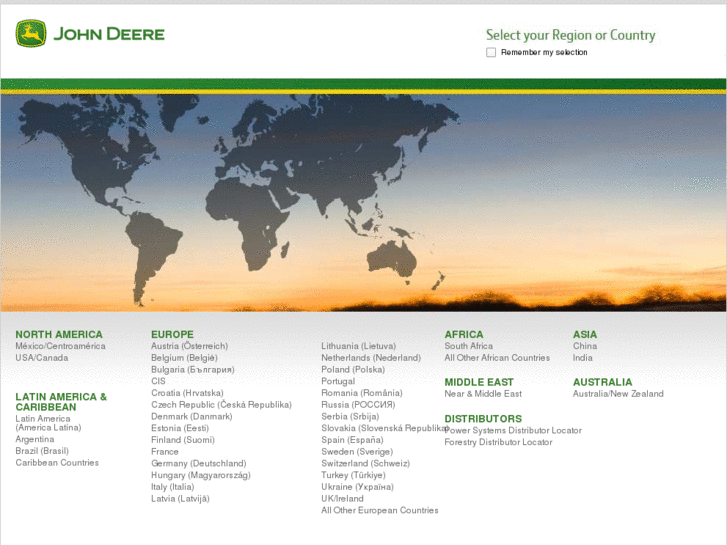Open Latin America (America Latina) link
727x545 pixels.
[x=48, y=423]
